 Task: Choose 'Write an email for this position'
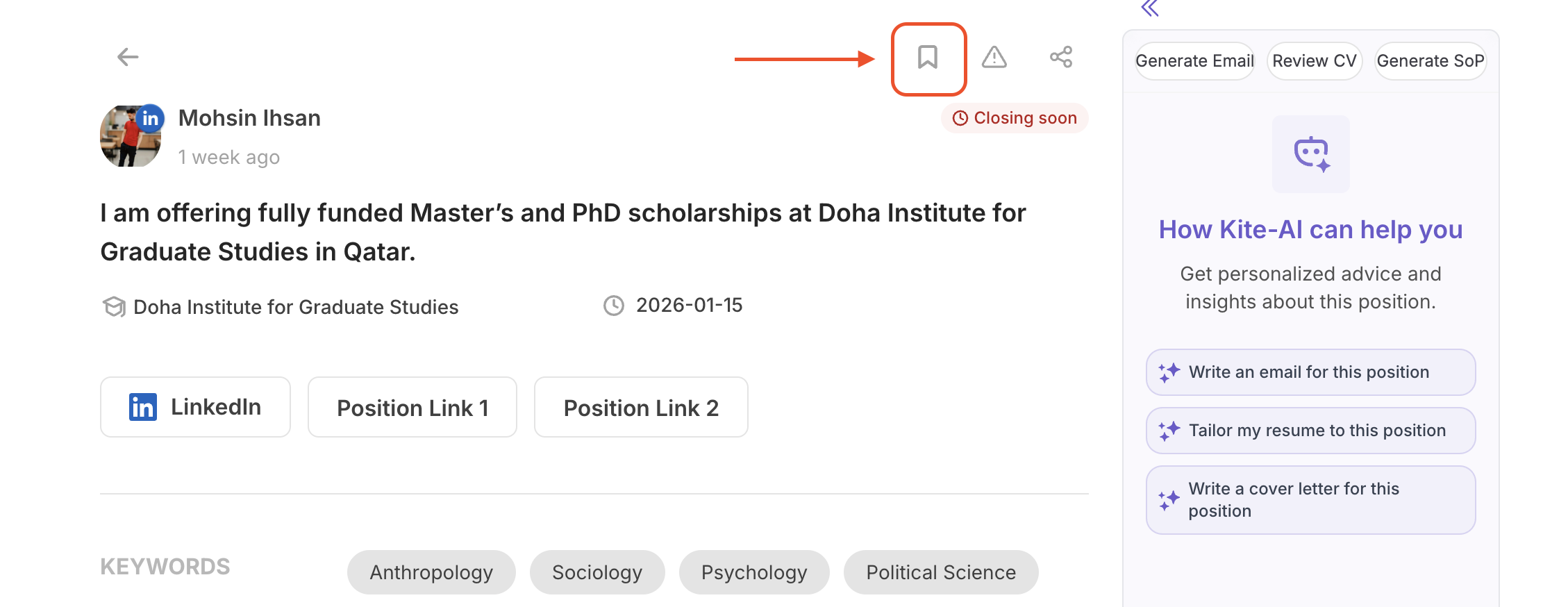(x=1310, y=372)
